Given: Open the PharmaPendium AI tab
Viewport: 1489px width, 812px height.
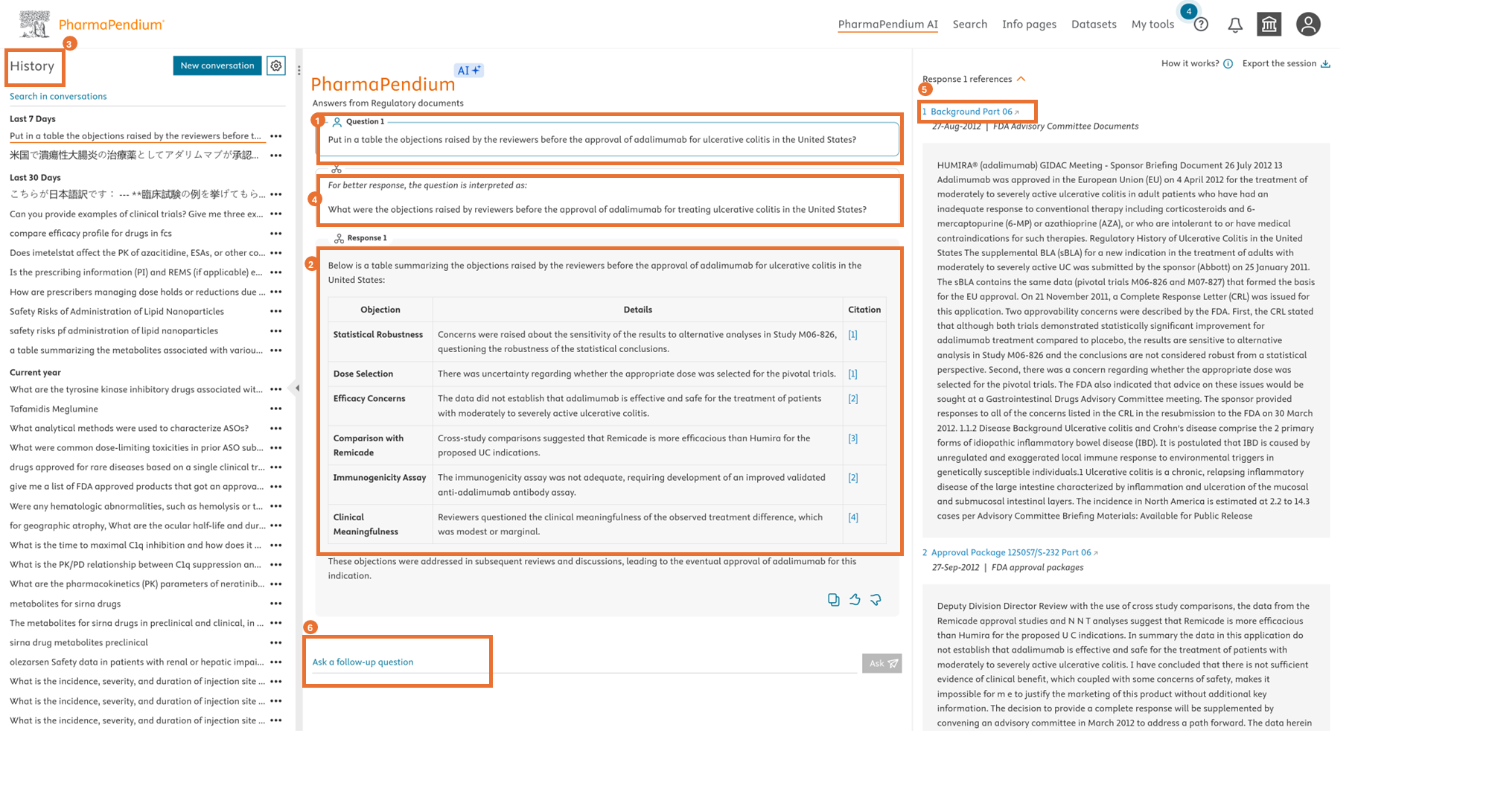Looking at the screenshot, I should click(x=887, y=25).
